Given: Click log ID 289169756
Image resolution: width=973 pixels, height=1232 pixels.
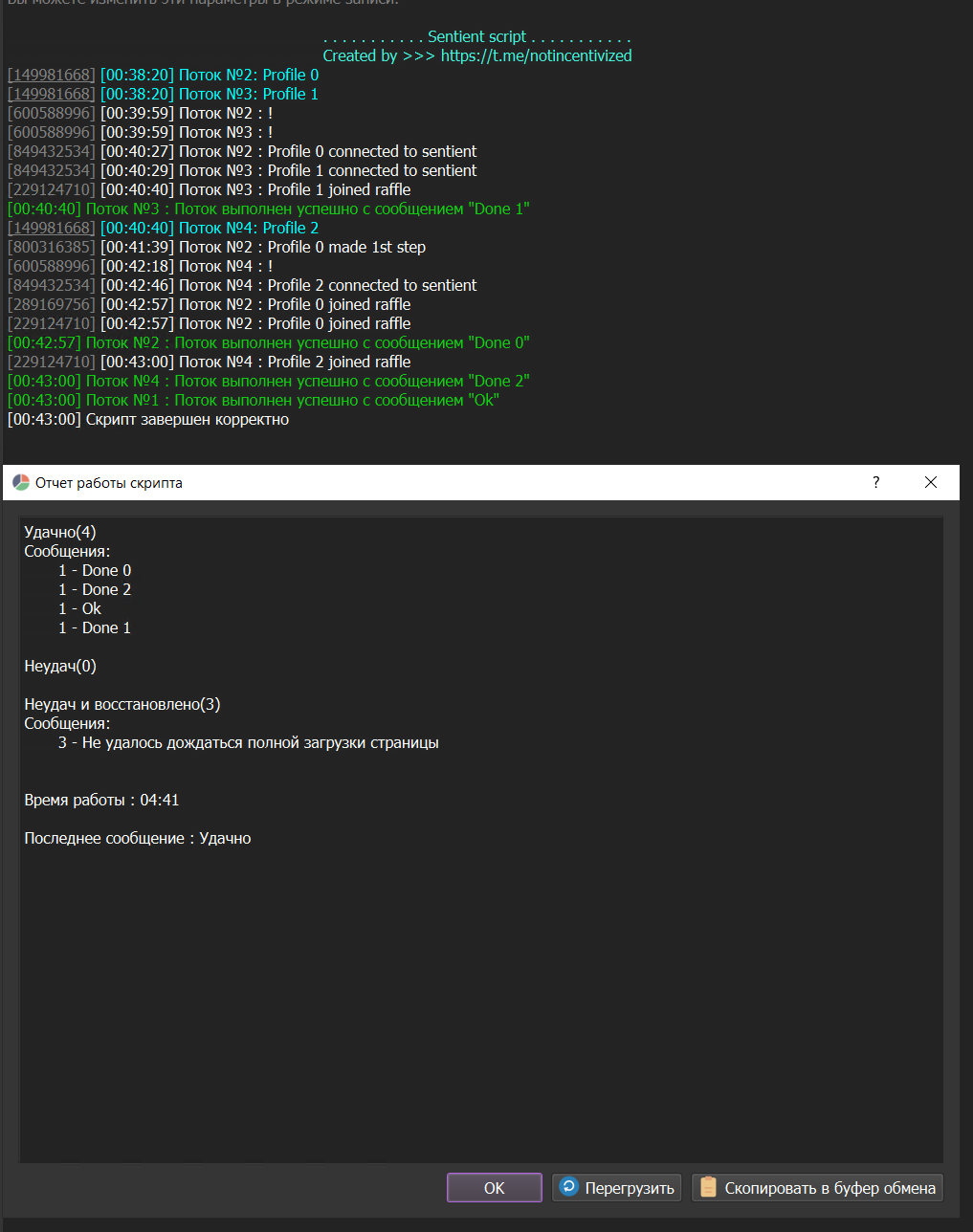Looking at the screenshot, I should coord(52,304).
